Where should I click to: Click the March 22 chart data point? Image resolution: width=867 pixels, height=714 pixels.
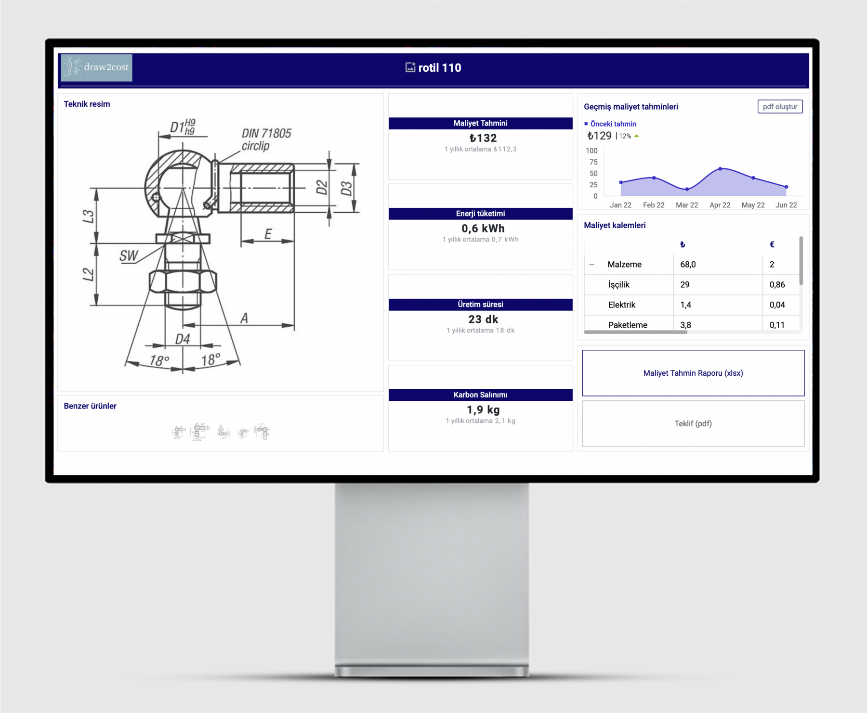[687, 189]
